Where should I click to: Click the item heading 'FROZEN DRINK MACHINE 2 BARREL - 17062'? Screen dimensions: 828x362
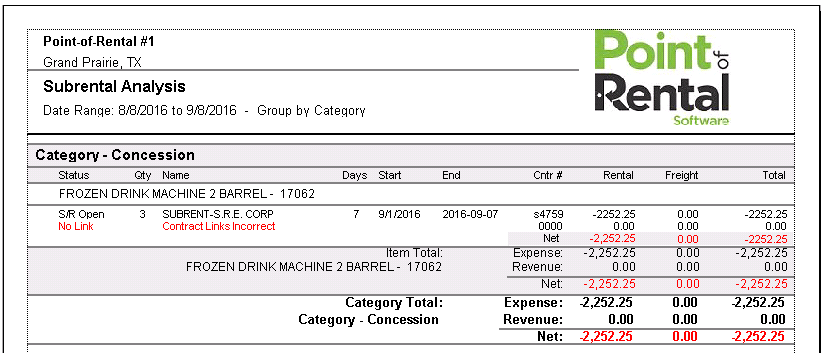(x=187, y=194)
